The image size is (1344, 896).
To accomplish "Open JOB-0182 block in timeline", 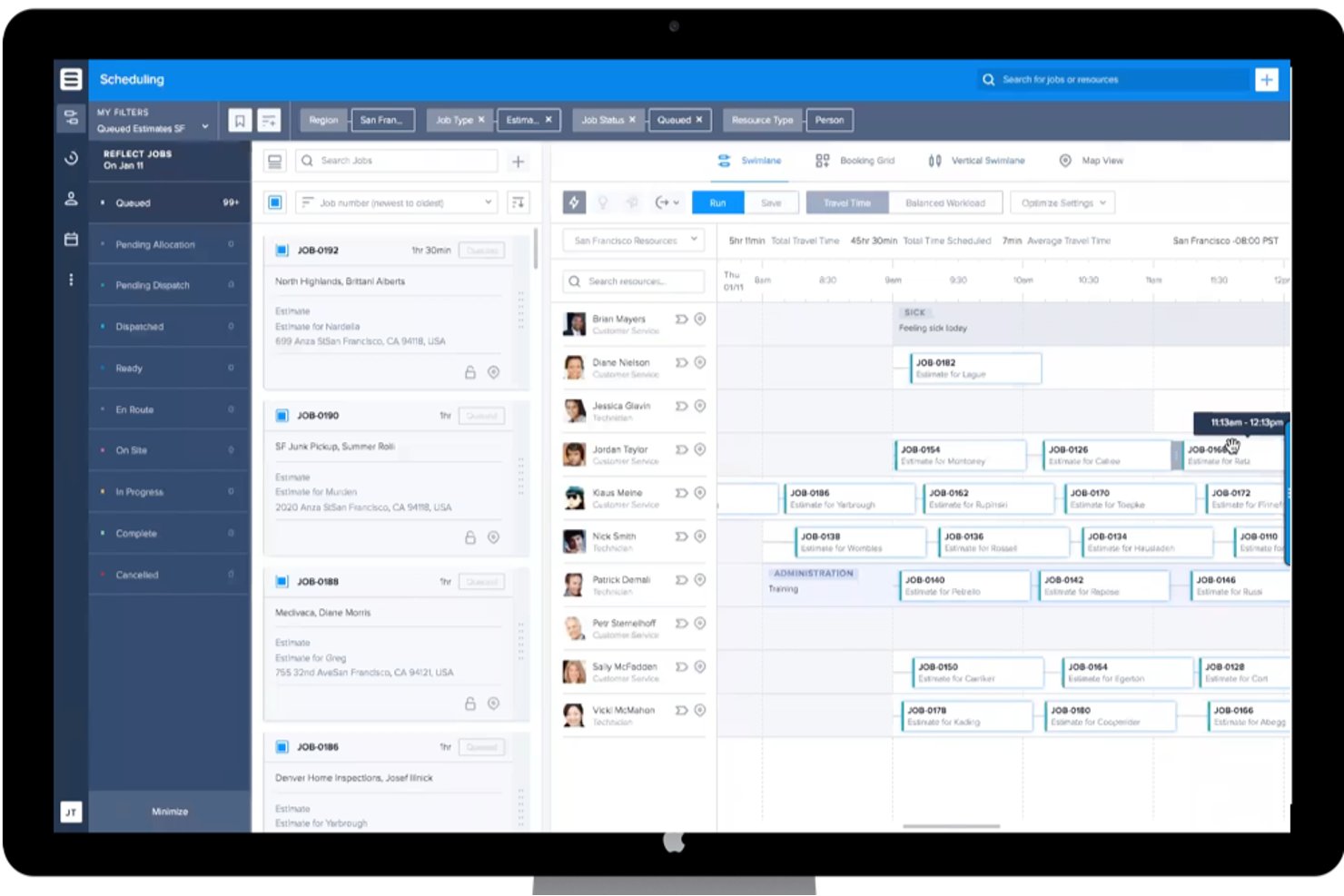I will [x=976, y=368].
